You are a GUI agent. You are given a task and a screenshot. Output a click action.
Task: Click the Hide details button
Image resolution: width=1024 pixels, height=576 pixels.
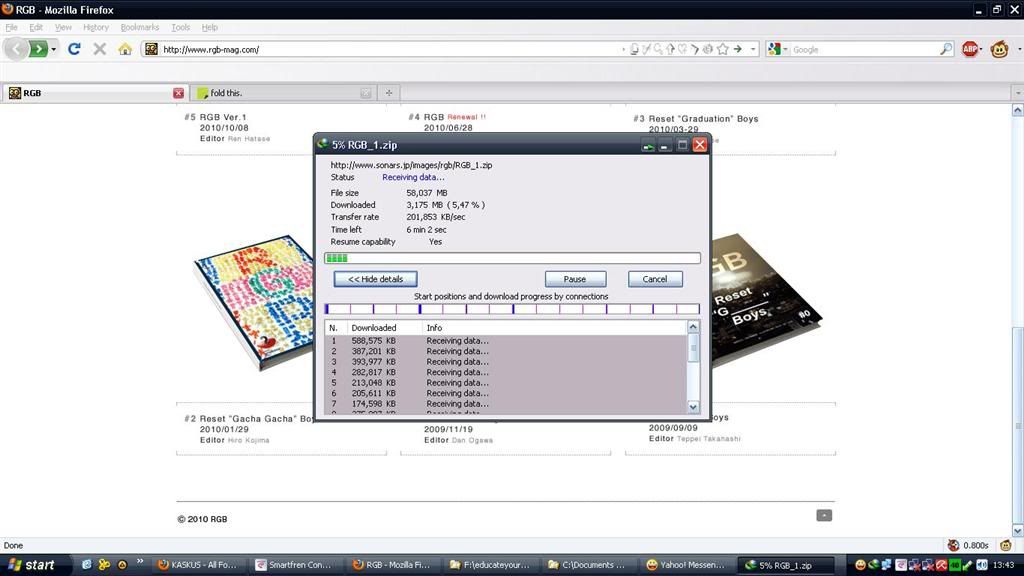point(376,279)
